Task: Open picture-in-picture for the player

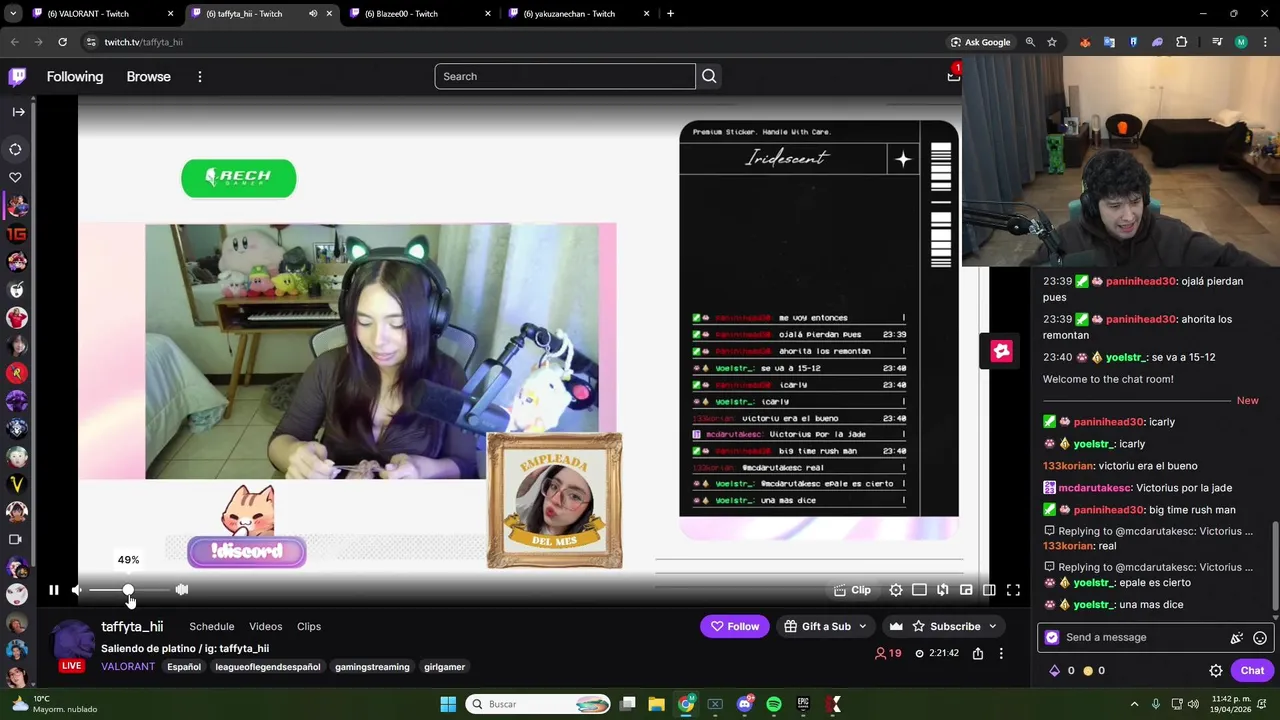Action: point(966,590)
